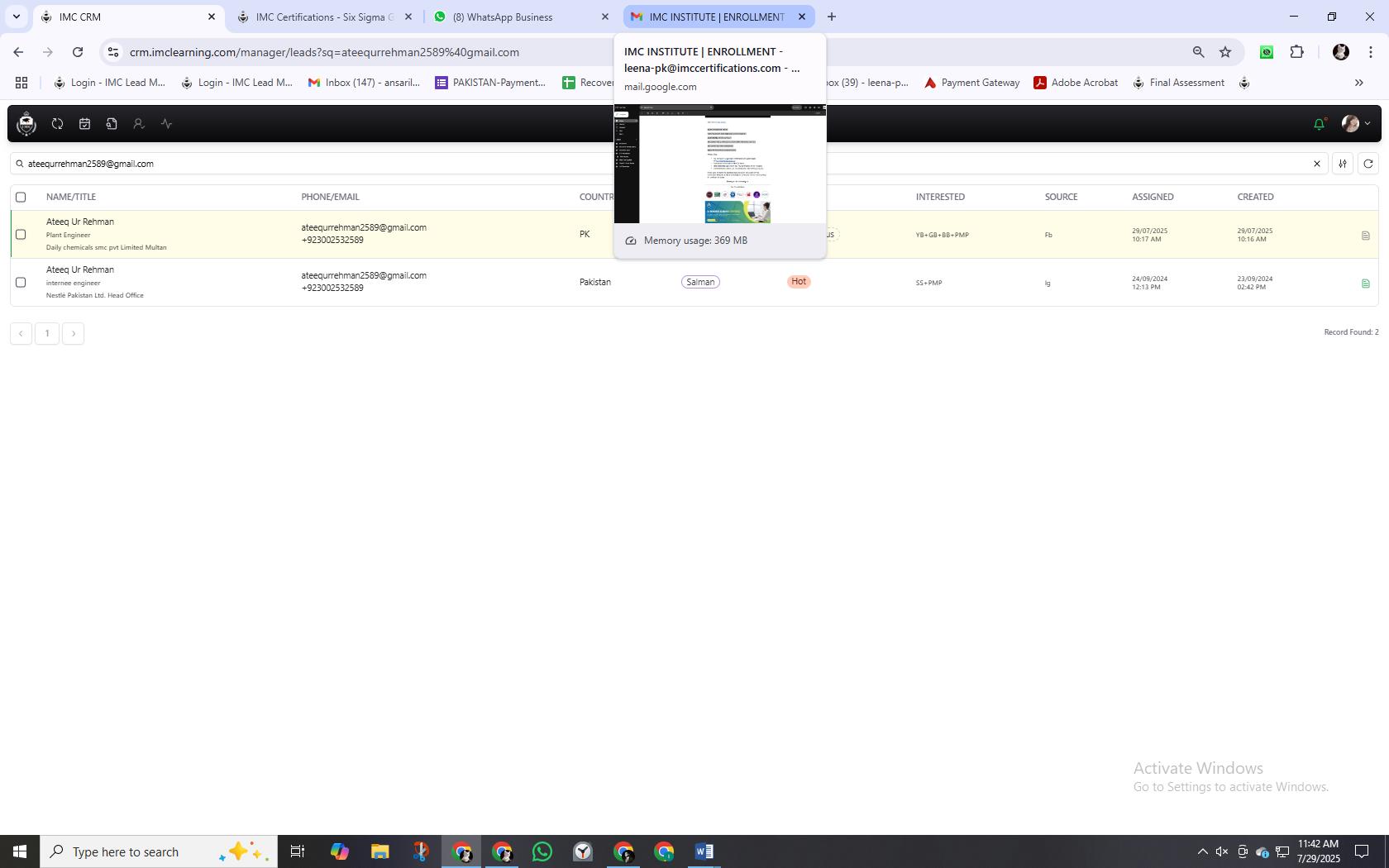Open the tab search dropdown arrow
The image size is (1389, 868).
[17, 17]
